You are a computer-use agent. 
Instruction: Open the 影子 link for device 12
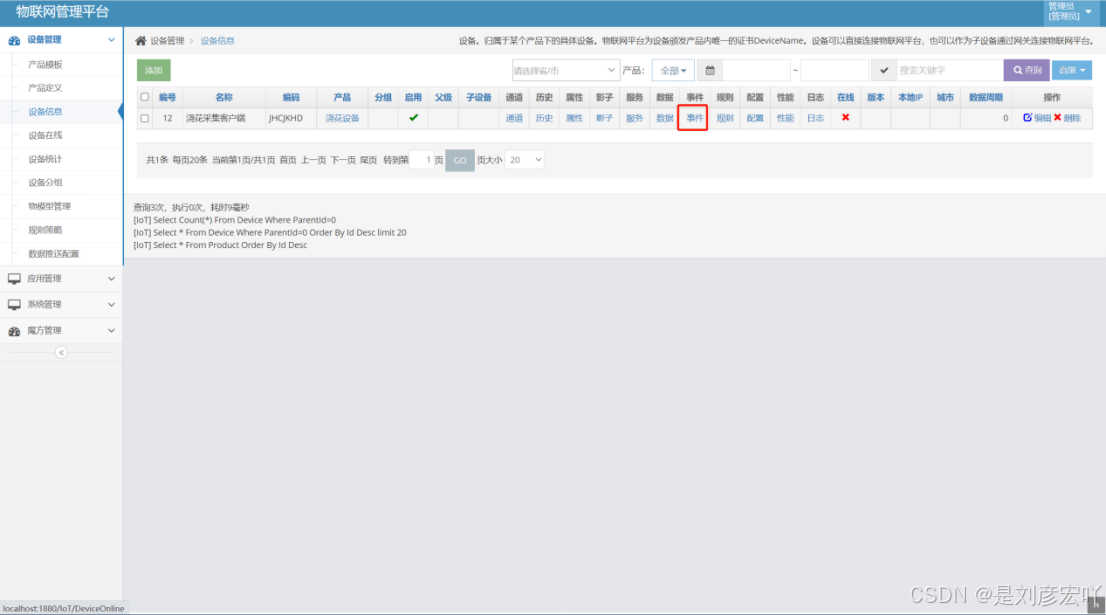pos(604,118)
